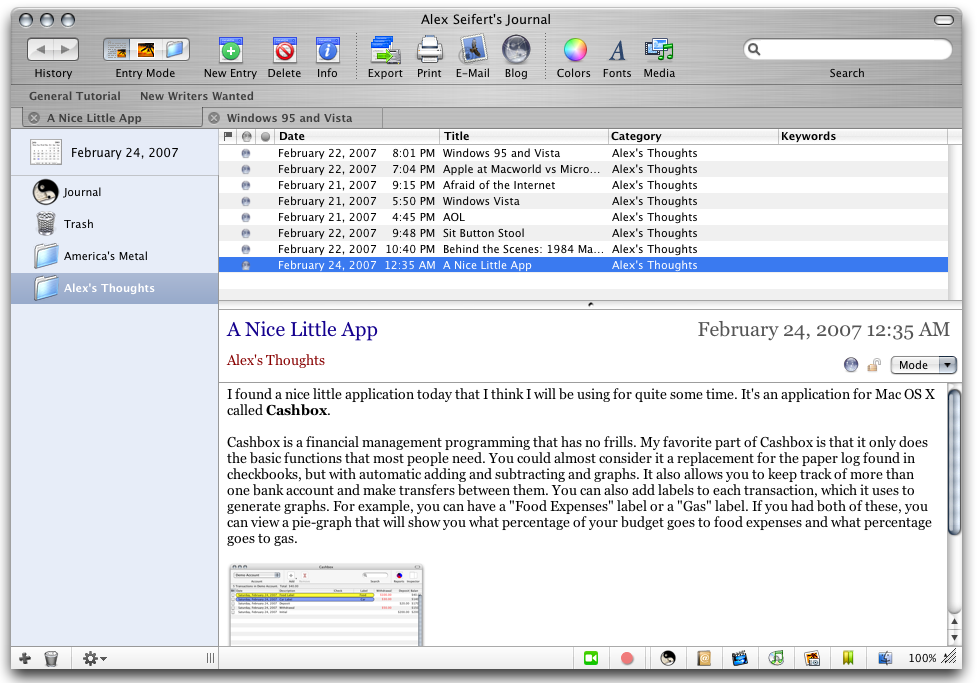
Task: Click the Delete entry icon
Action: click(284, 50)
